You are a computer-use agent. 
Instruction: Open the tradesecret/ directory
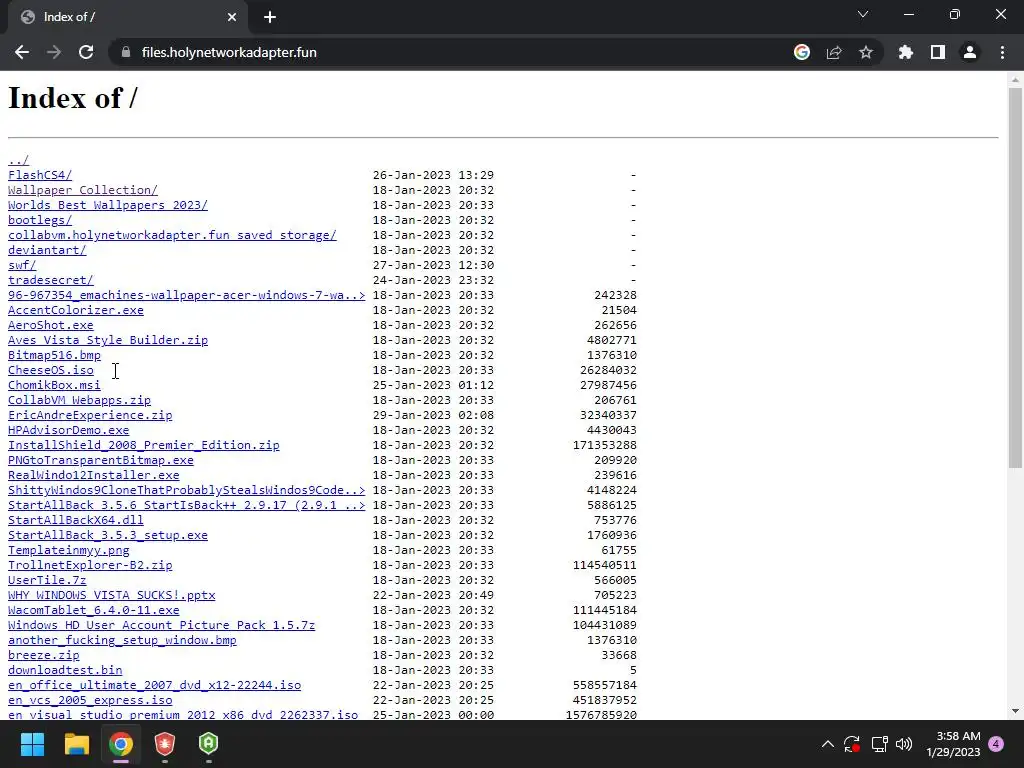click(x=51, y=280)
